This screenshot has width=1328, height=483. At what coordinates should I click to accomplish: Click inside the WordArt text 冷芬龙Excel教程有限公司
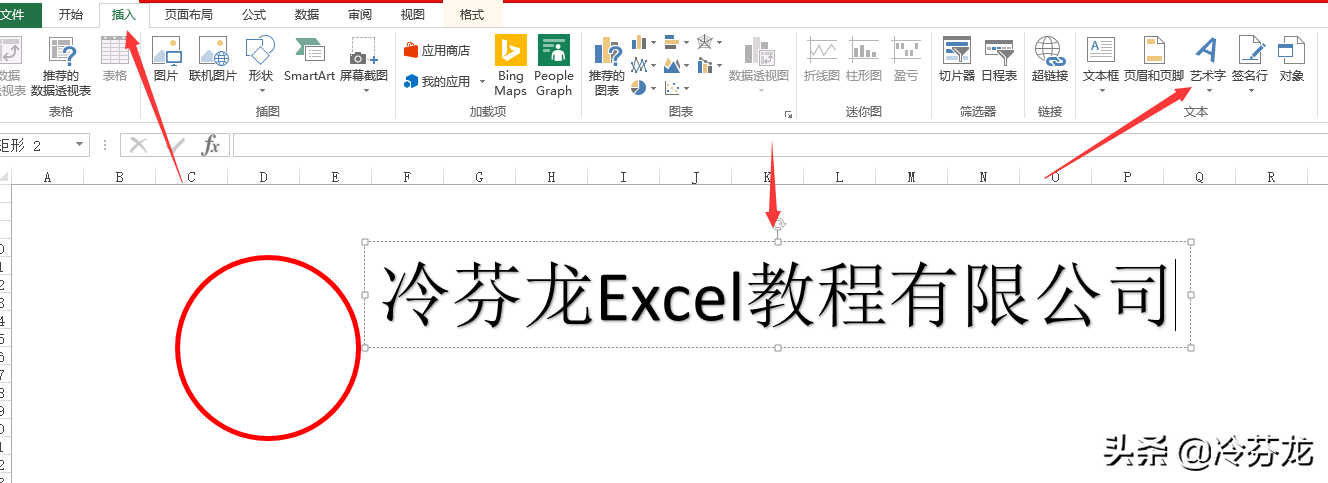[x=776, y=295]
